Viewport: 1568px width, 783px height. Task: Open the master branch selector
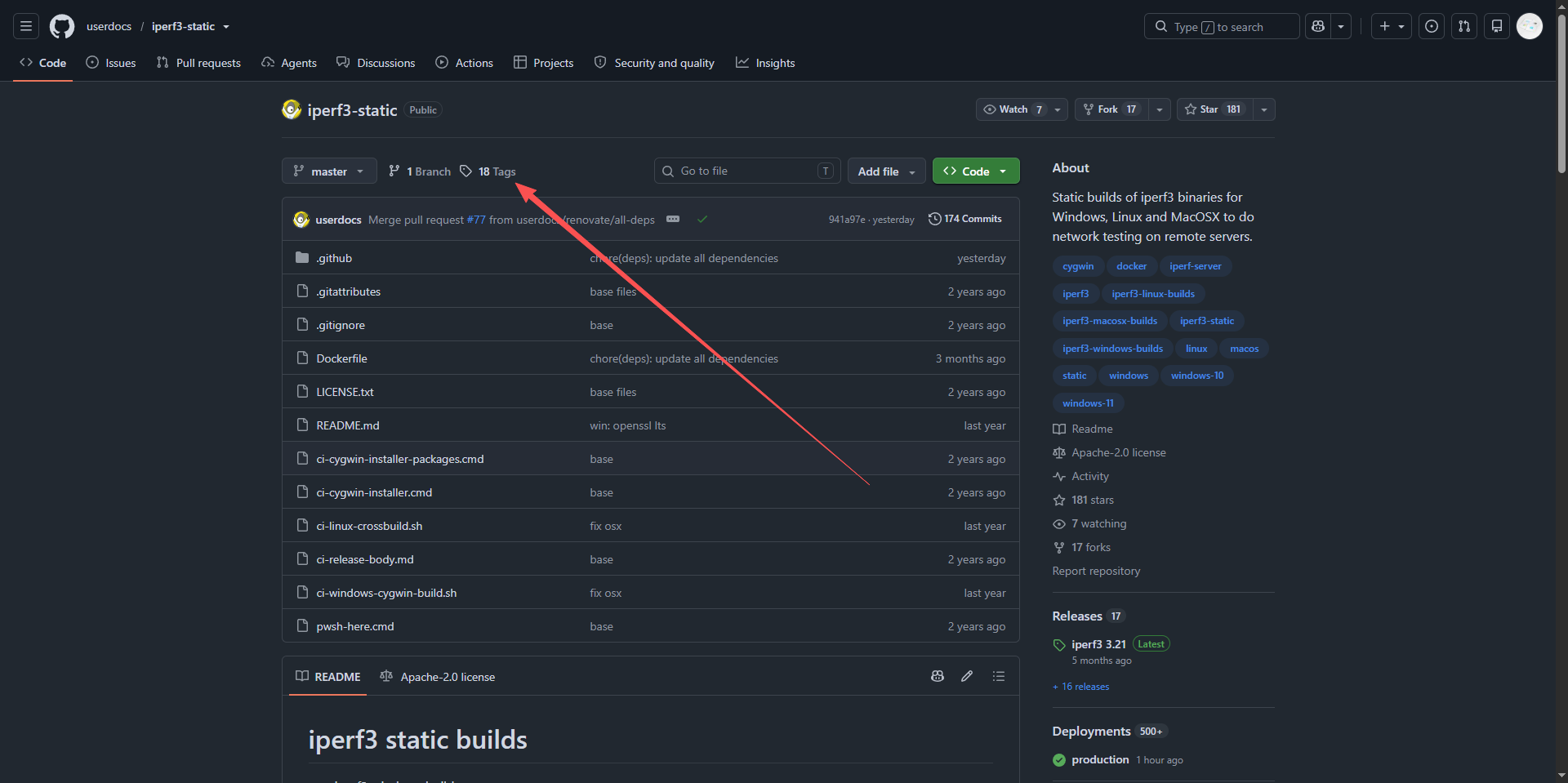[x=329, y=171]
